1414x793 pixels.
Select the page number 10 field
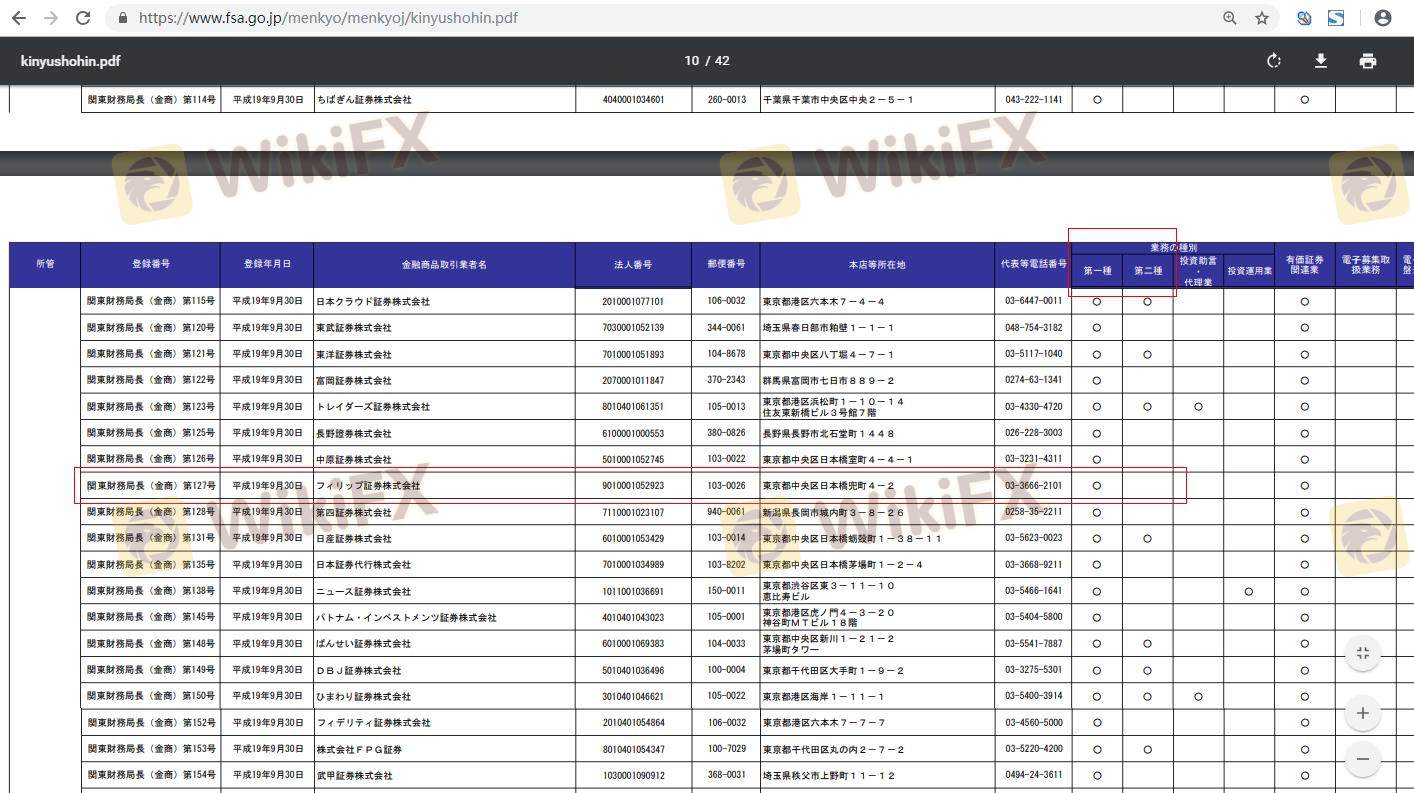(691, 61)
